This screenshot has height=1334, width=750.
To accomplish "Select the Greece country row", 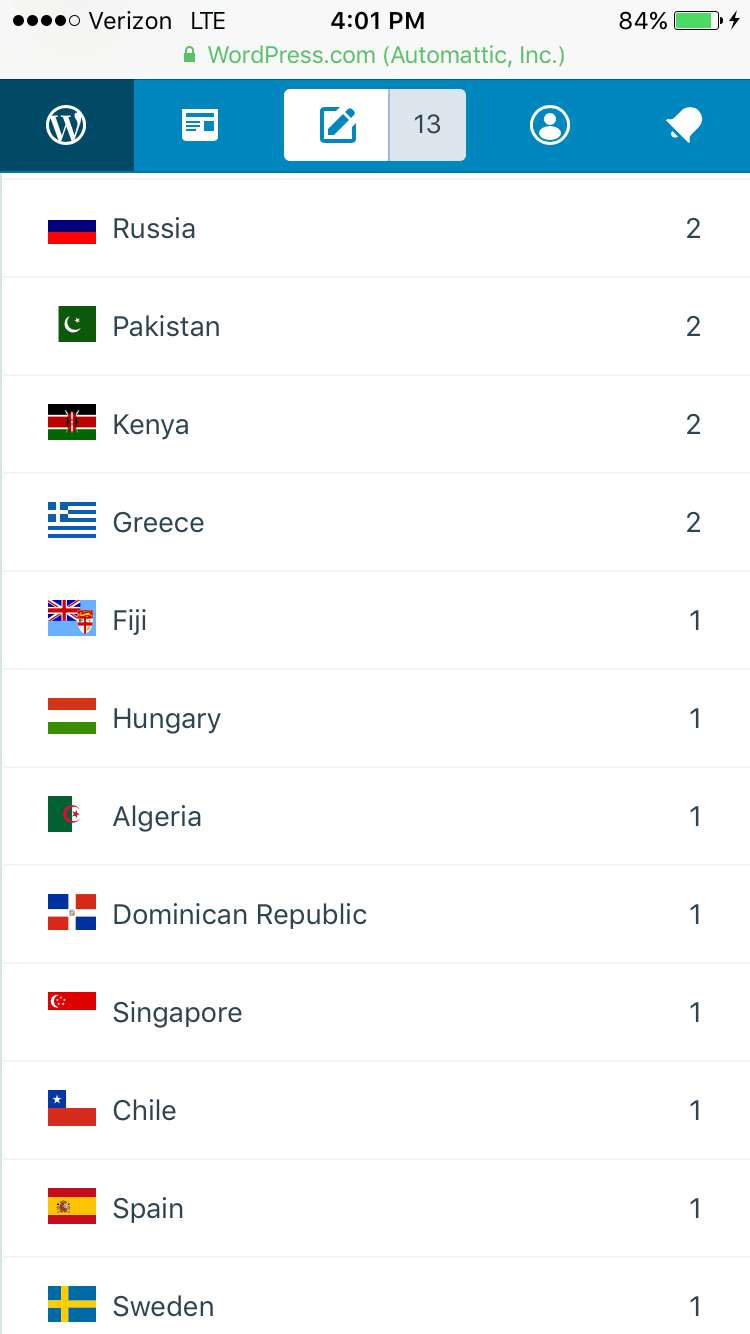I will click(375, 522).
